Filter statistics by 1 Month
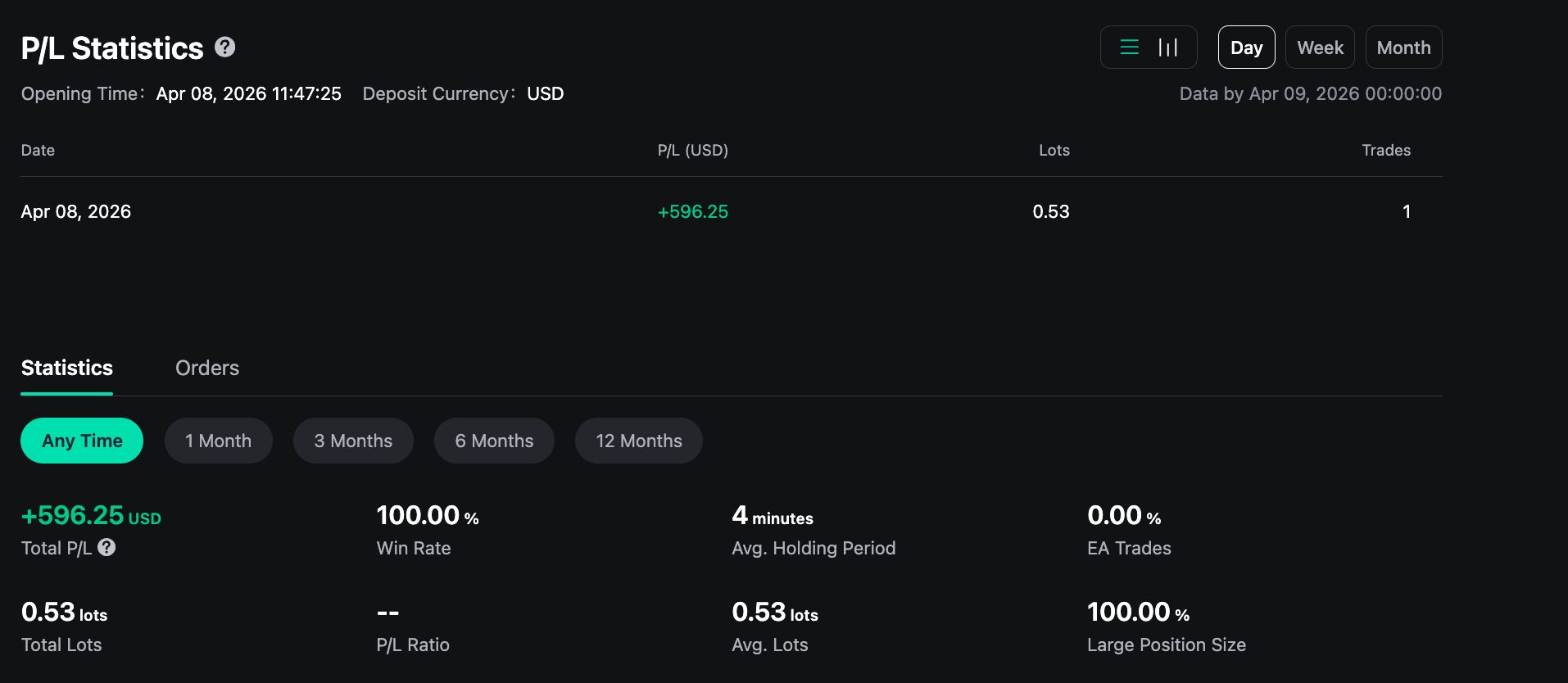 (x=218, y=441)
